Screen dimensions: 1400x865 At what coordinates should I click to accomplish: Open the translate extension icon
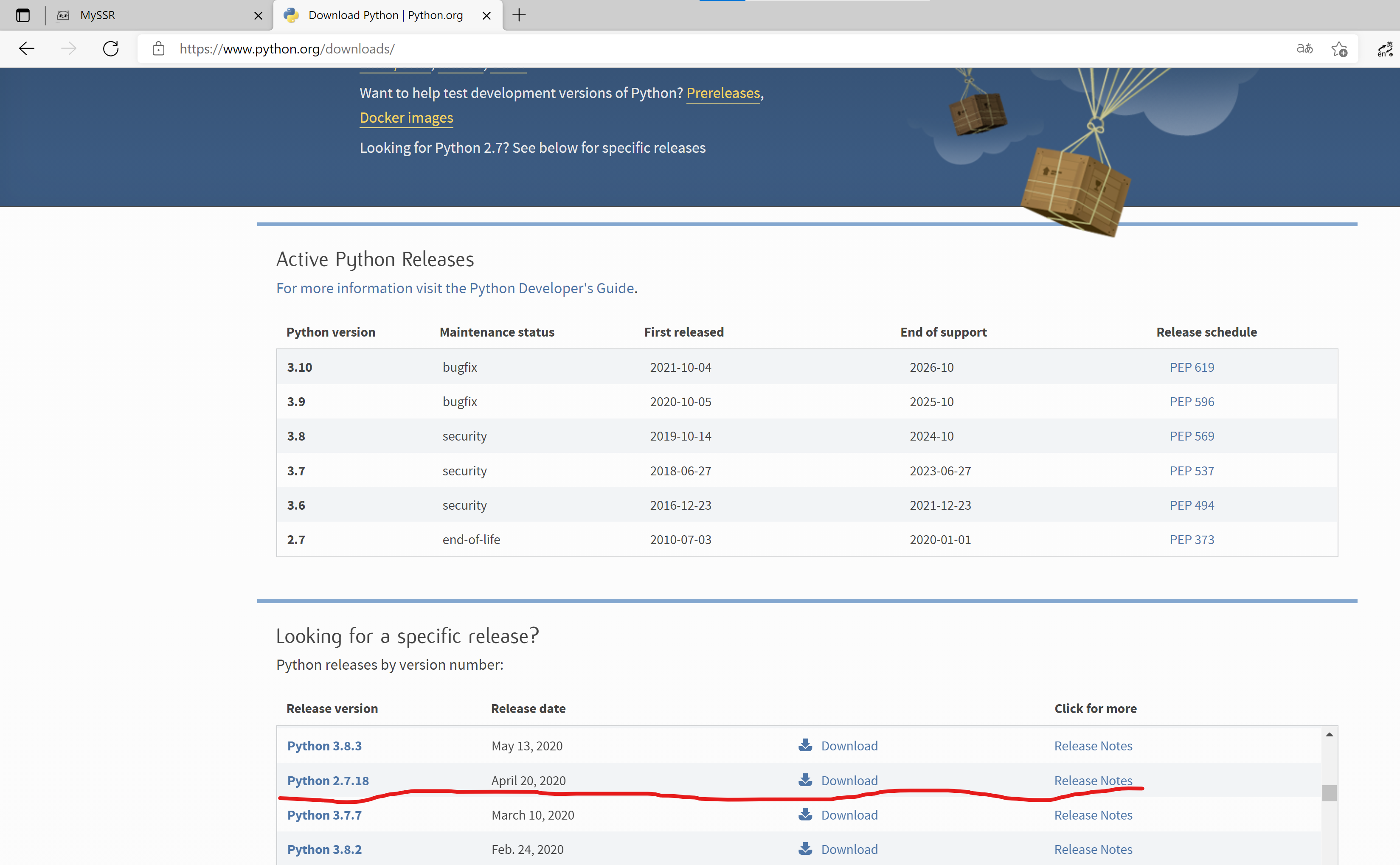[x=1385, y=49]
